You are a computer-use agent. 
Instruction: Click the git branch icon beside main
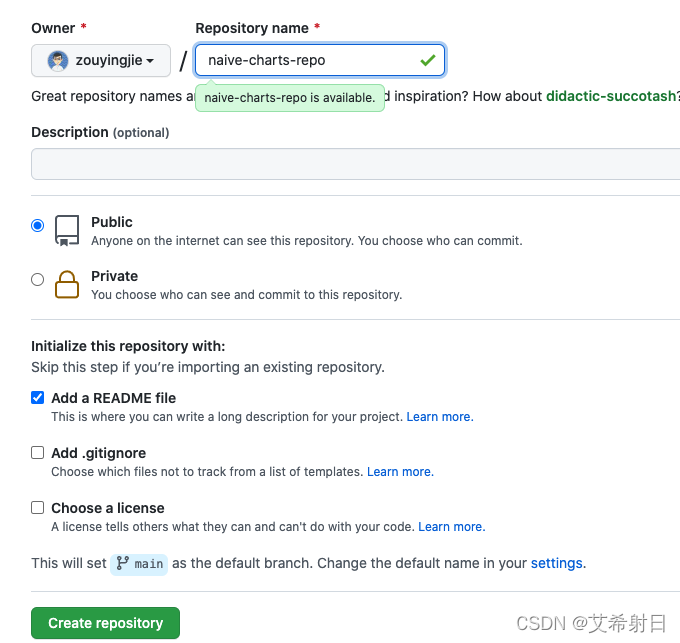pyautogui.click(x=123, y=564)
